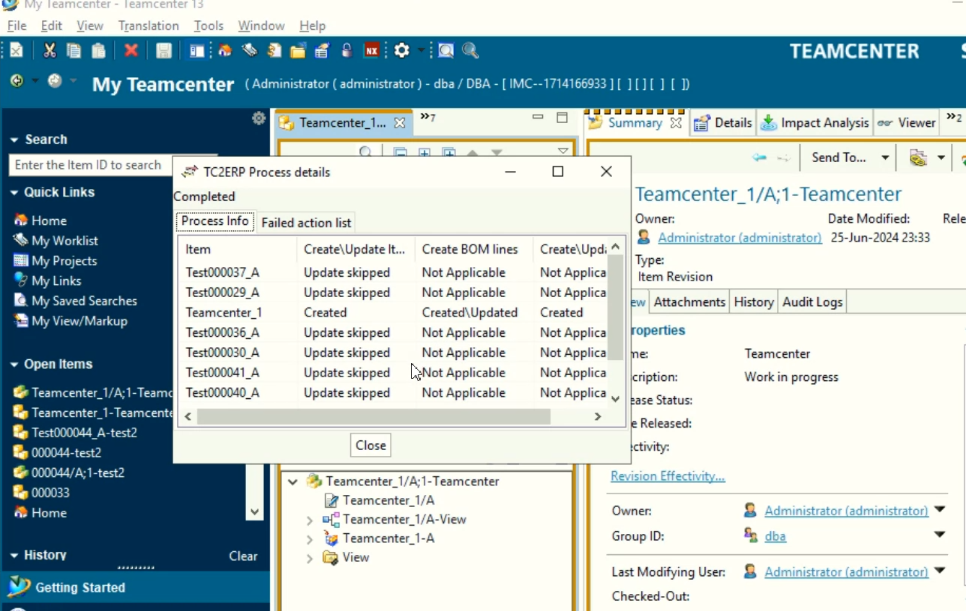Open the Translation menu
The width and height of the screenshot is (966, 611).
[x=148, y=25]
